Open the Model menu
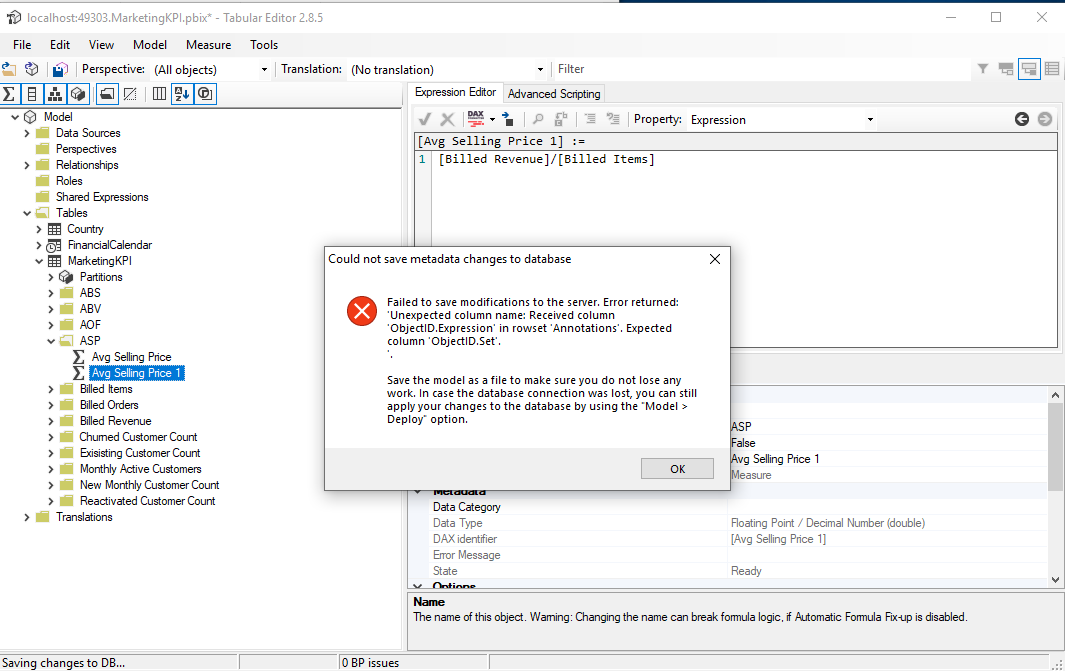1065x671 pixels. 149,44
